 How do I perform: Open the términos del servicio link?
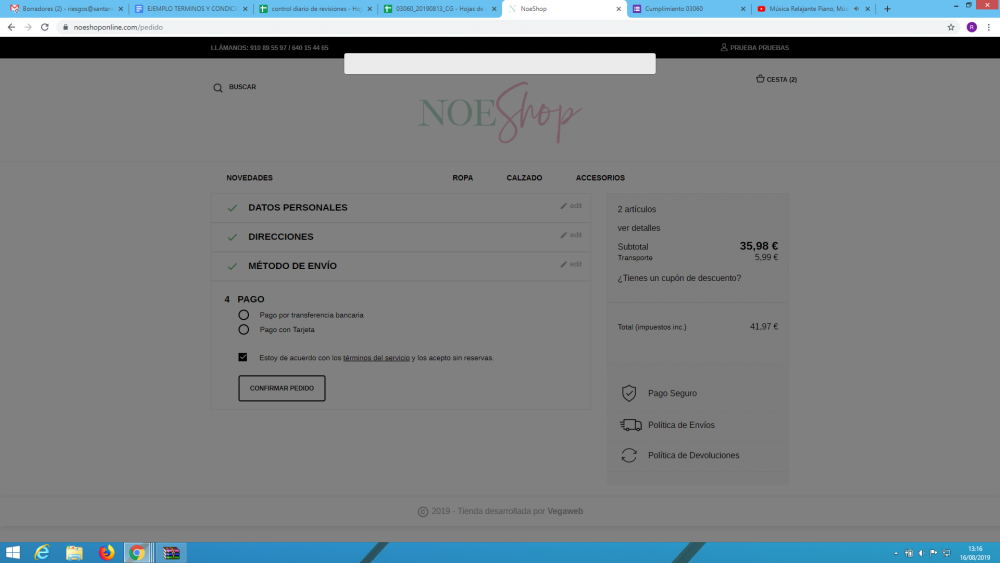point(376,358)
